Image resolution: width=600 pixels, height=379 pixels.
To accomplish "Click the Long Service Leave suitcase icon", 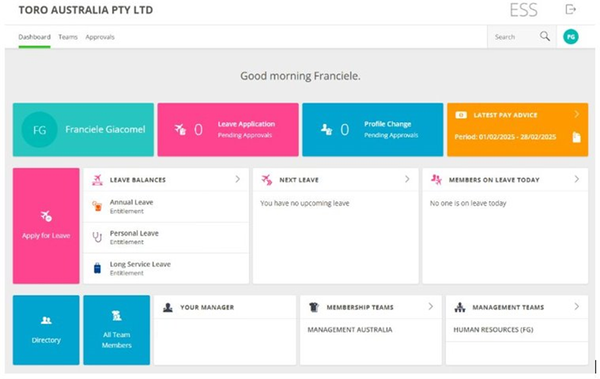I will (97, 268).
